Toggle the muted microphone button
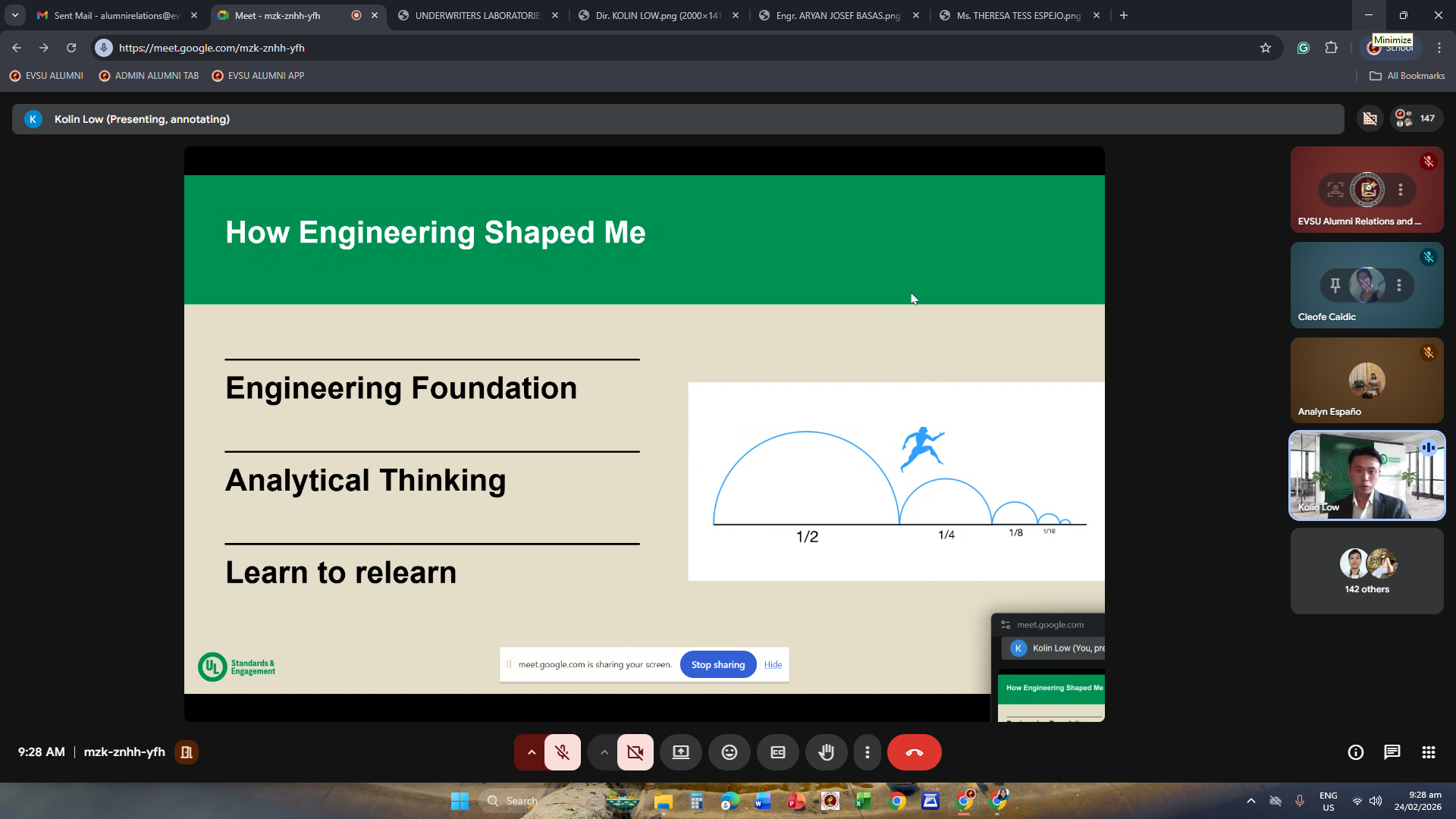Screen dimensions: 1456x819 (562, 752)
